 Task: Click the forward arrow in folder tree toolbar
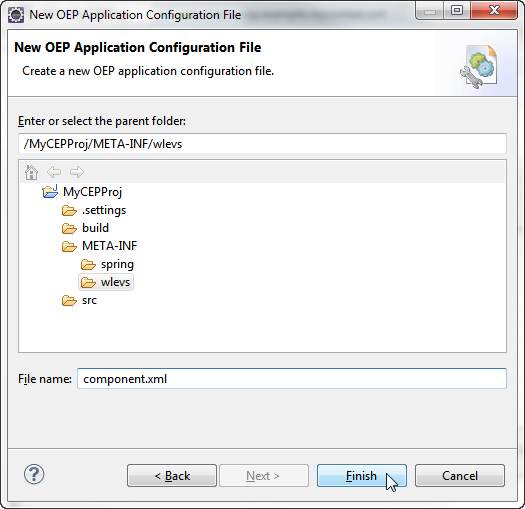(77, 172)
